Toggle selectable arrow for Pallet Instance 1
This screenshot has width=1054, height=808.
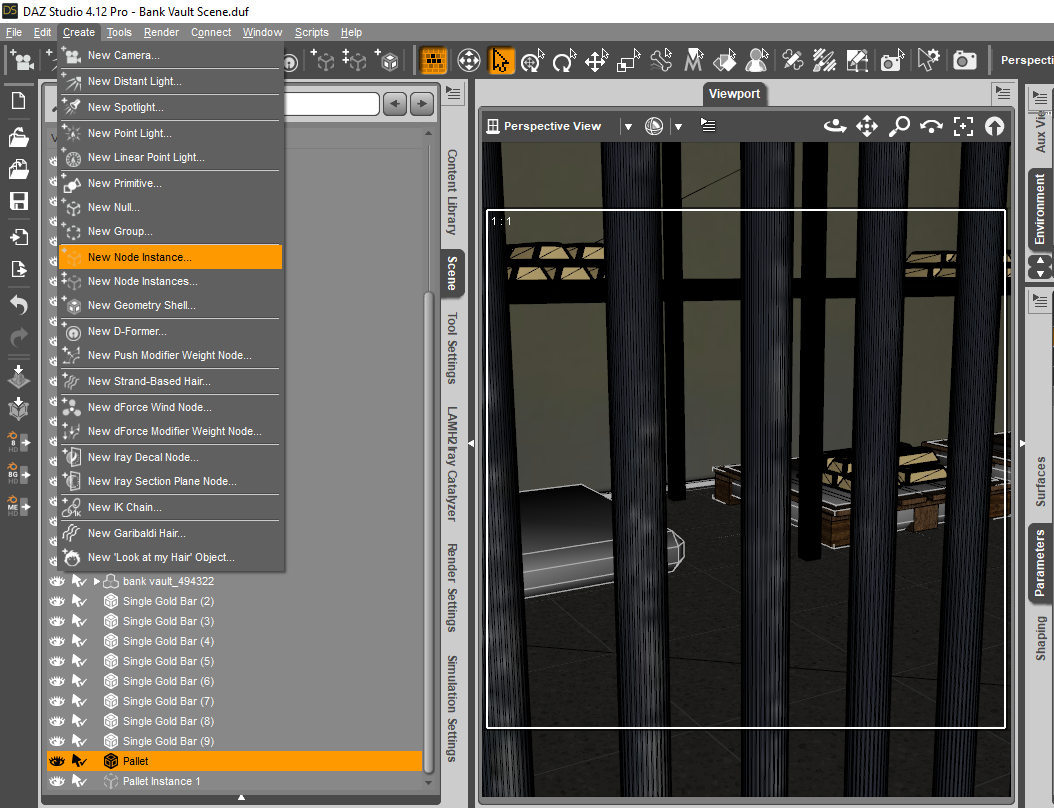click(x=79, y=781)
